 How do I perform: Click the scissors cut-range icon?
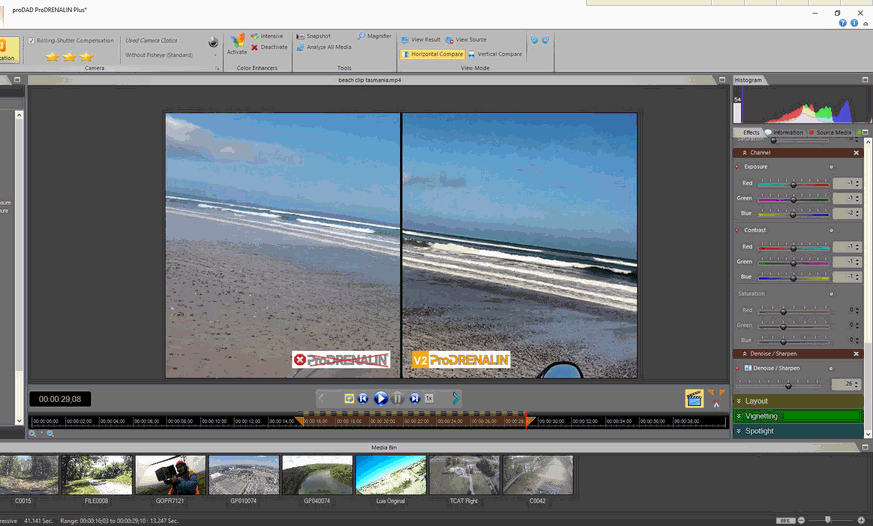point(717,404)
